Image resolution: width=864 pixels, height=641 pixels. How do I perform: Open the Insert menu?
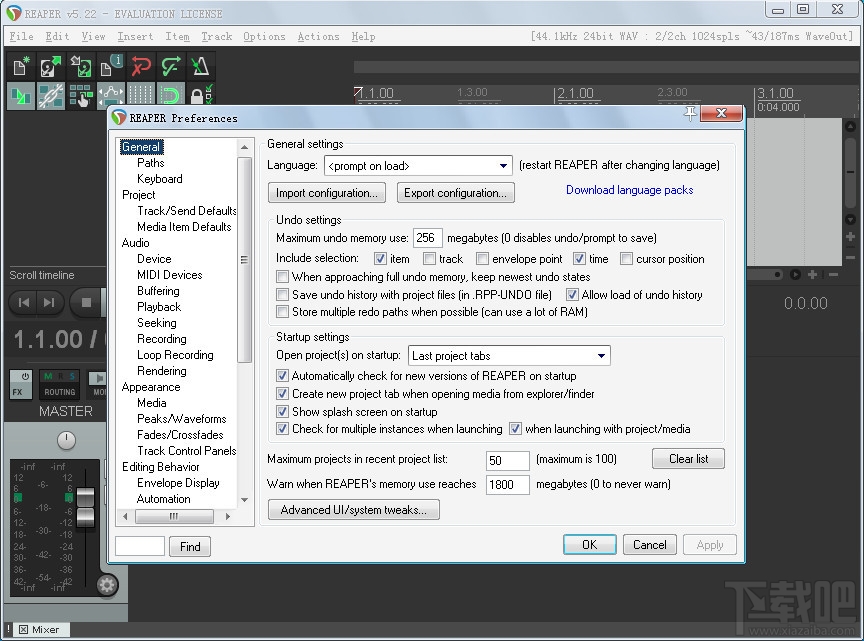coord(135,36)
